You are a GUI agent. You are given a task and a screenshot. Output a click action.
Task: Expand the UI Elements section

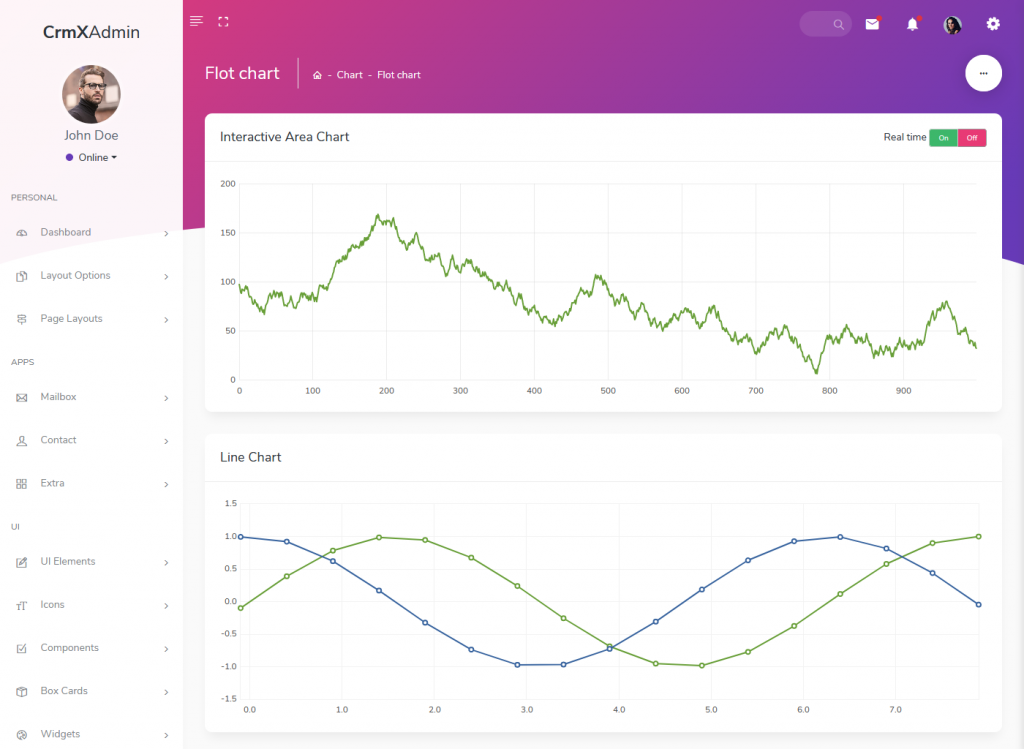[x=70, y=561]
